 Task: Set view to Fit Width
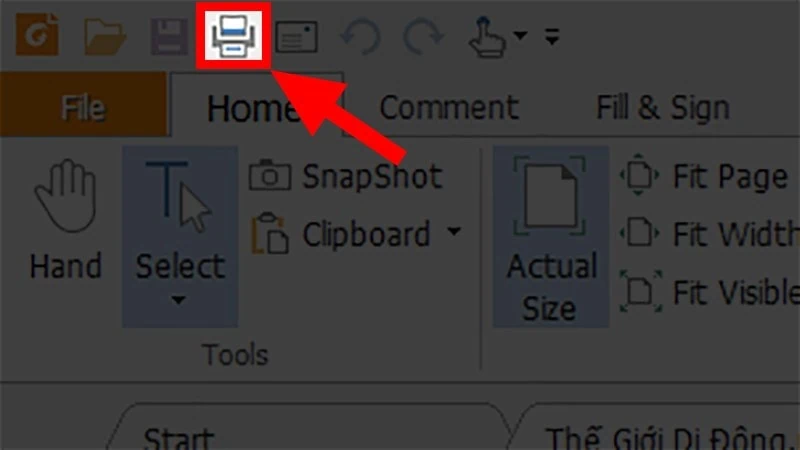tap(709, 234)
